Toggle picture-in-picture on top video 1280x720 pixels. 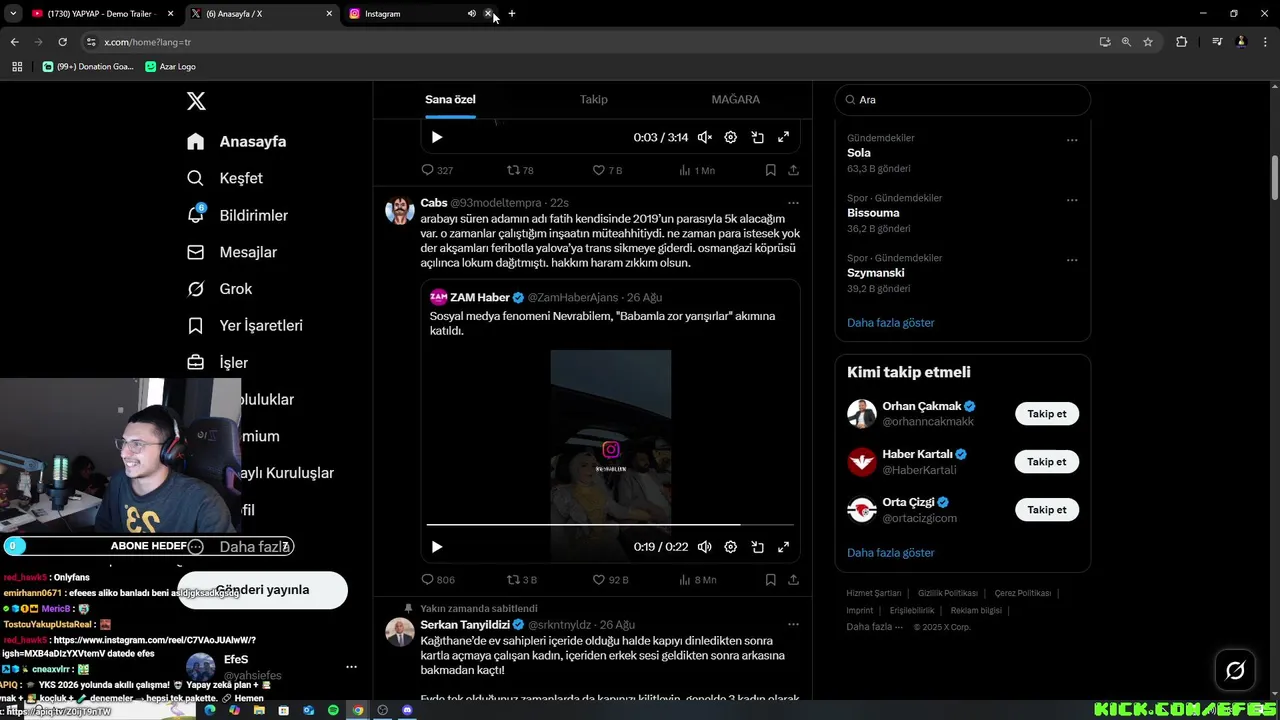[x=758, y=137]
